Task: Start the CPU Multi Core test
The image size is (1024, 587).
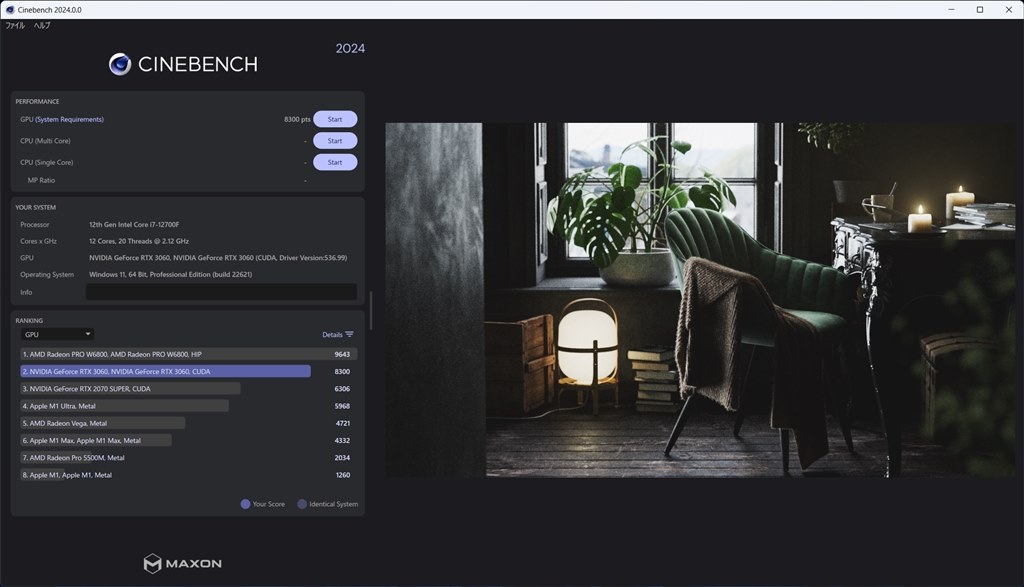Action: (x=335, y=141)
